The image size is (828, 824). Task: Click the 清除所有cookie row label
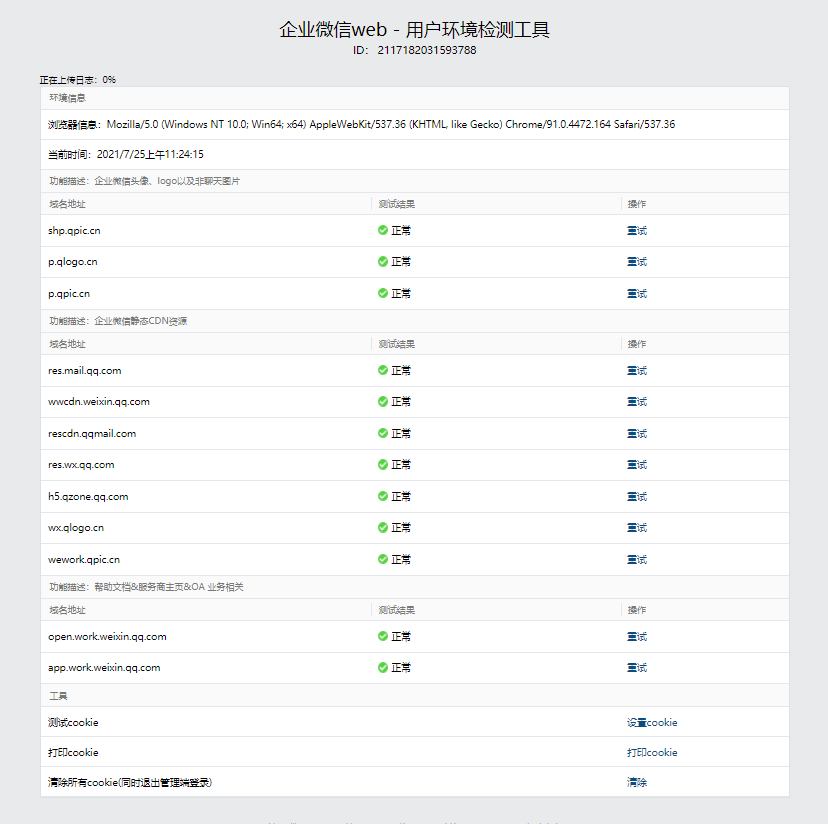coord(130,782)
